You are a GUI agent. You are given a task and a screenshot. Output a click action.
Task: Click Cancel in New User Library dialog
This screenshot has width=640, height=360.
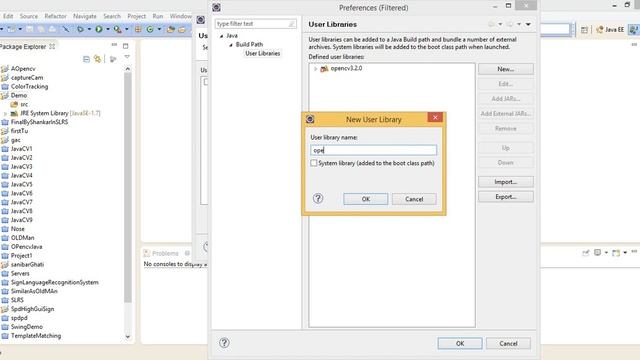pos(414,199)
